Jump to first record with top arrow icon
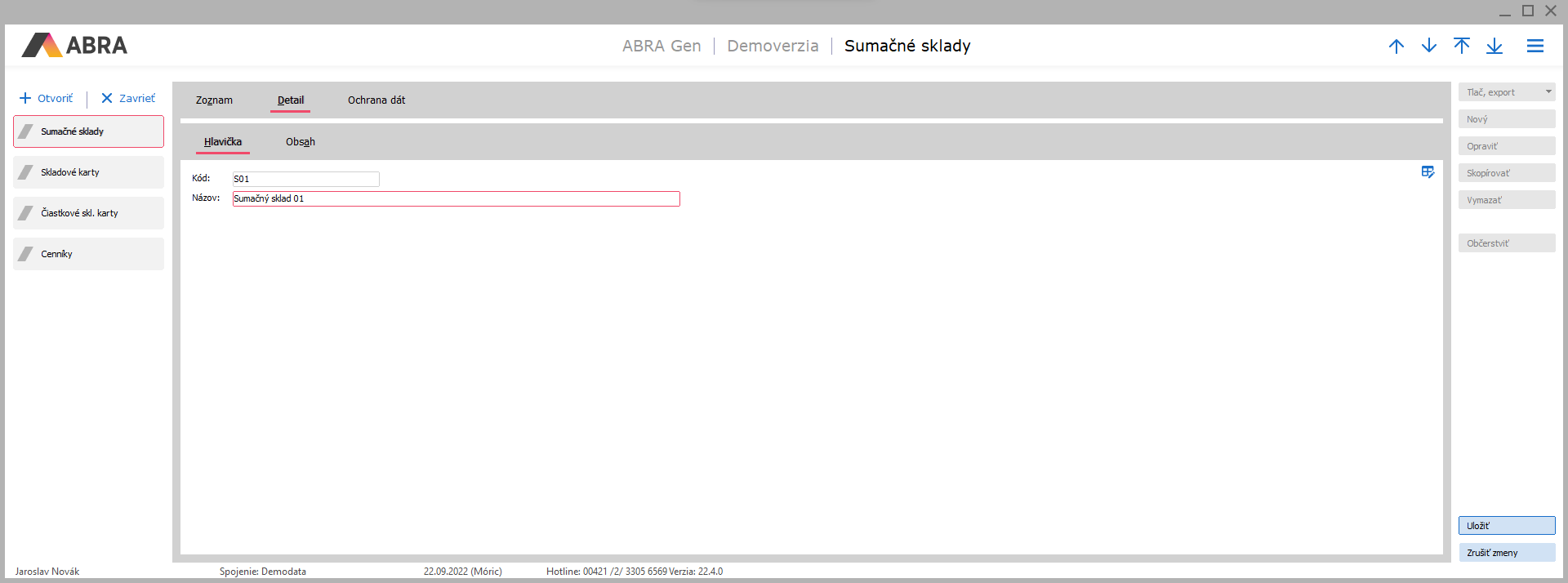 click(x=1462, y=47)
